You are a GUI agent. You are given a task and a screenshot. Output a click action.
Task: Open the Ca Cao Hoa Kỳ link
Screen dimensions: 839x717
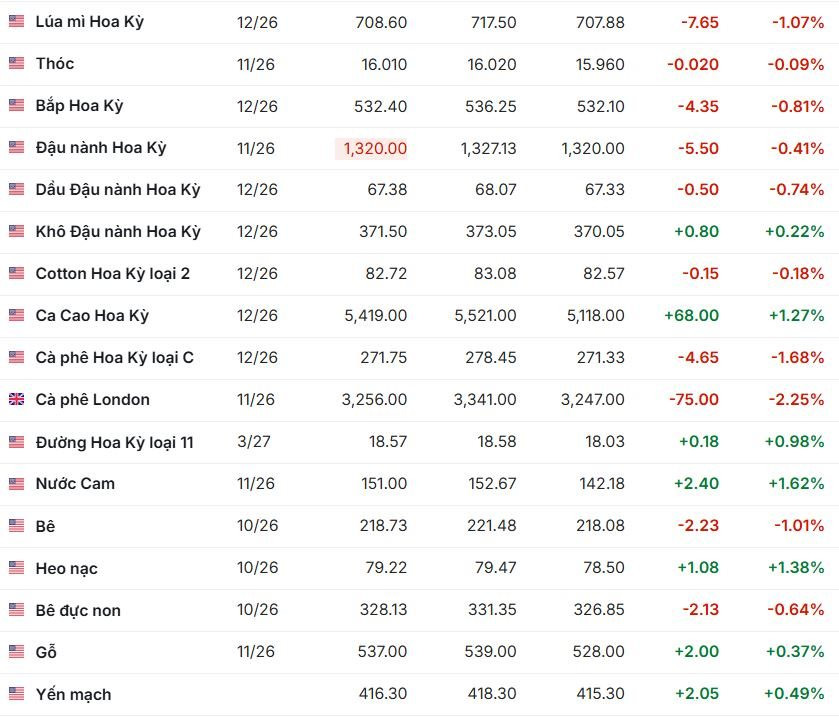point(92,316)
